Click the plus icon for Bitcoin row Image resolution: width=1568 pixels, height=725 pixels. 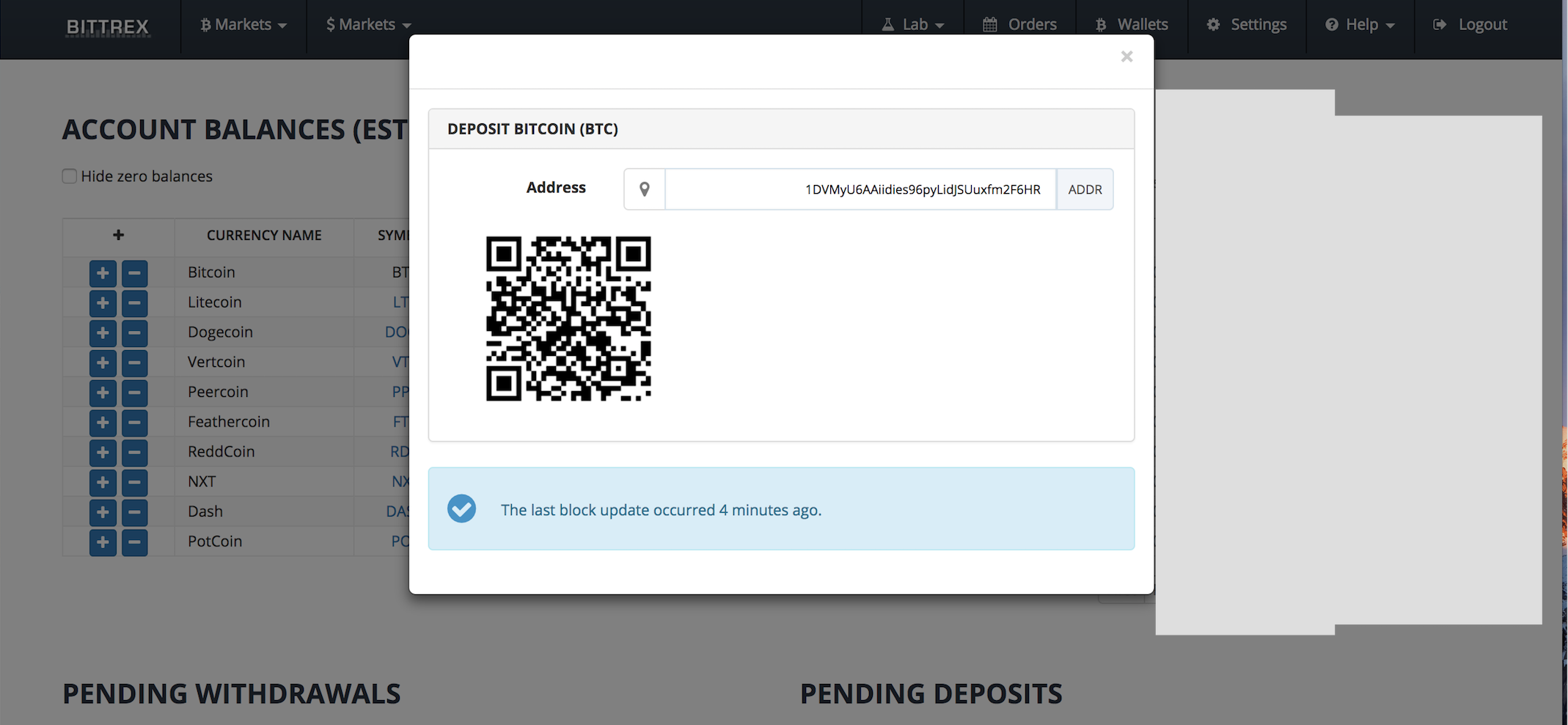[103, 274]
